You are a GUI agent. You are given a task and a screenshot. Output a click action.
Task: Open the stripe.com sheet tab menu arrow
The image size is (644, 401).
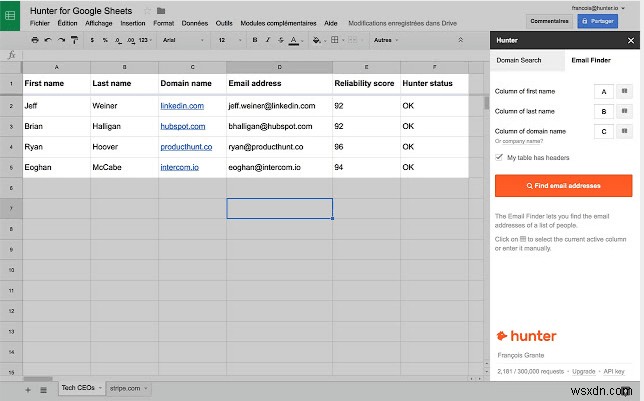145,388
